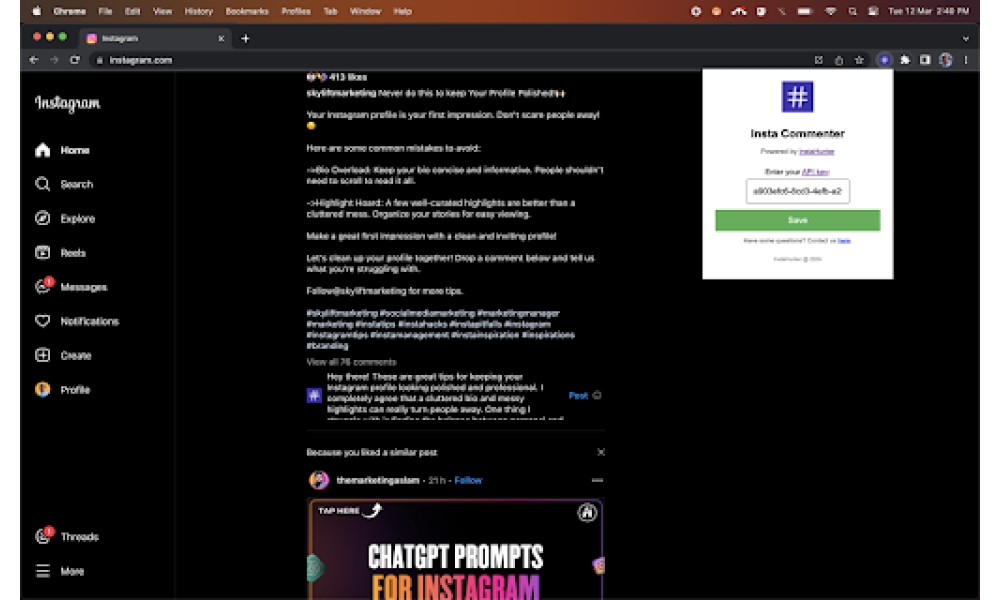Click the browser forward arrow
1000x600 pixels.
tap(54, 60)
